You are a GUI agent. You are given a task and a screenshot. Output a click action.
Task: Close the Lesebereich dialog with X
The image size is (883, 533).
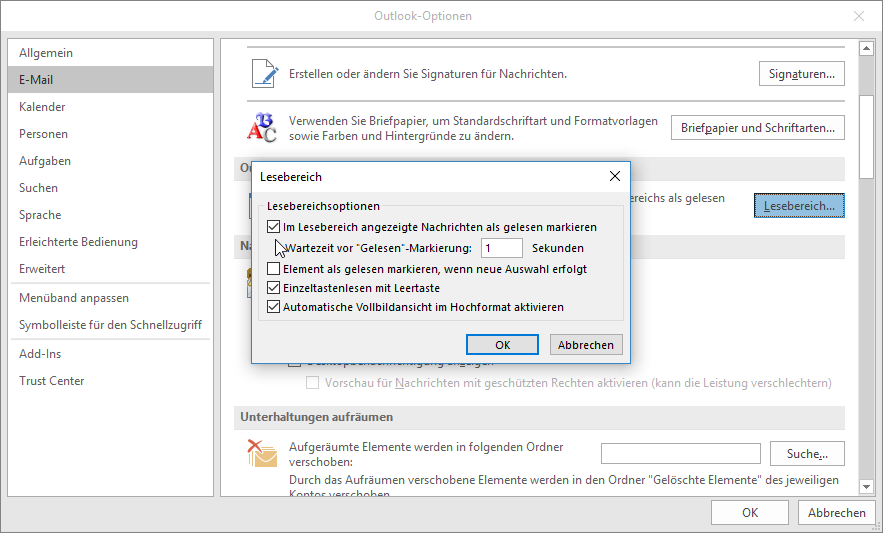click(x=614, y=176)
